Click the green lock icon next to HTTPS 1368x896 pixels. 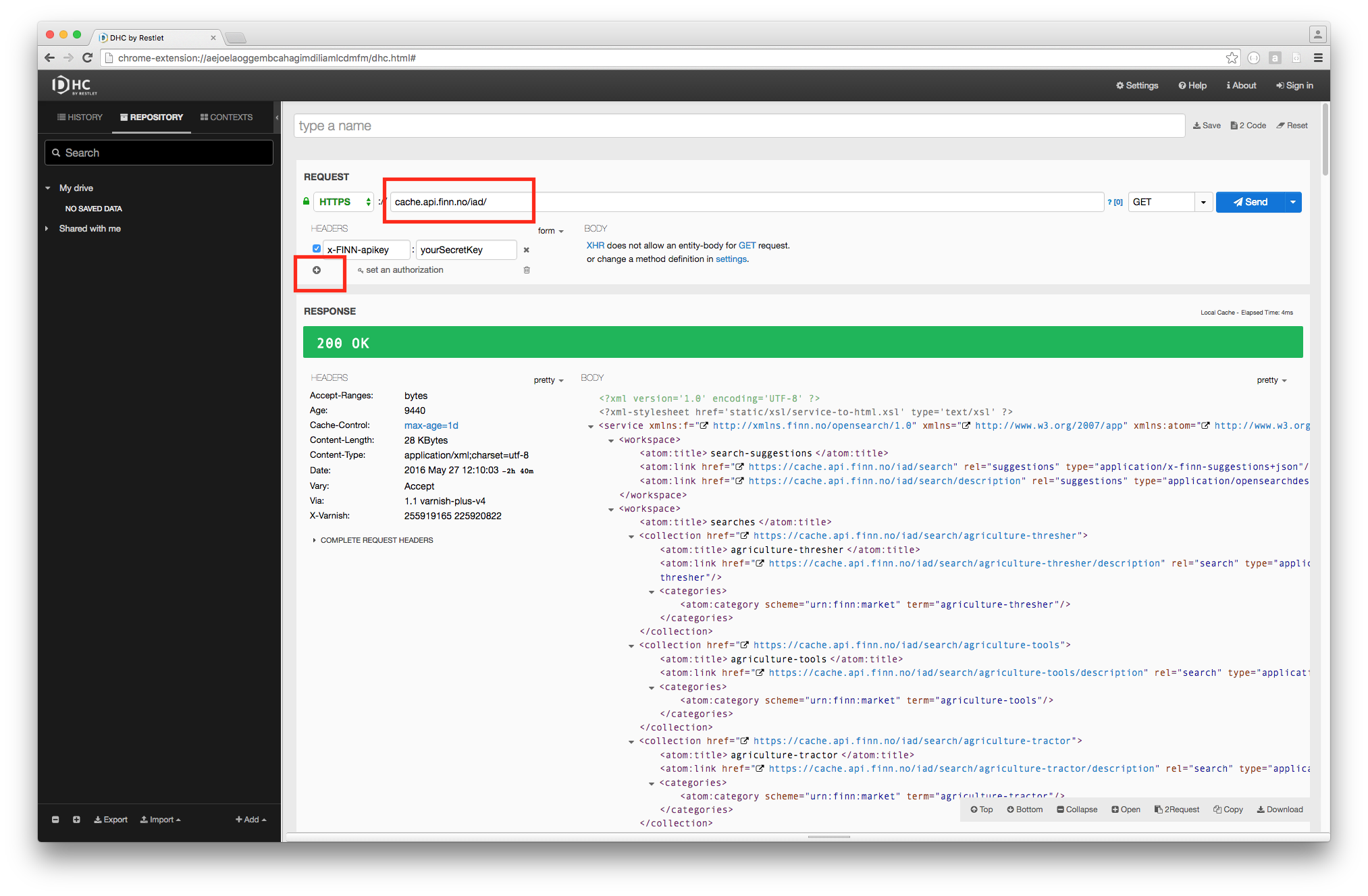click(x=307, y=201)
